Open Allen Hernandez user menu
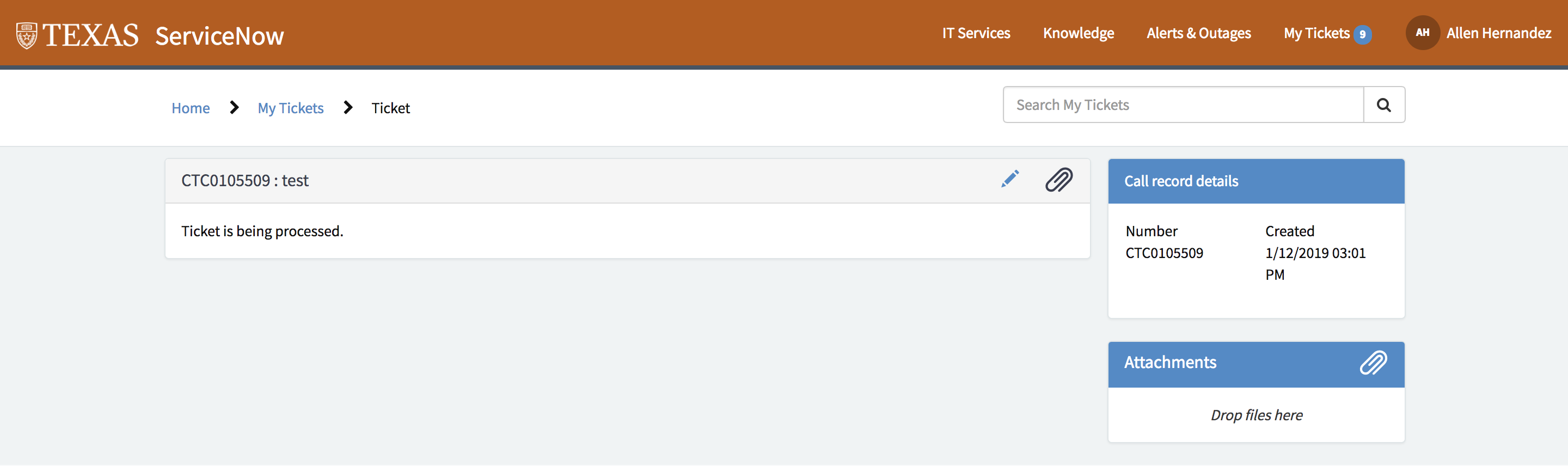The height and width of the screenshot is (466, 1568). point(1498,33)
